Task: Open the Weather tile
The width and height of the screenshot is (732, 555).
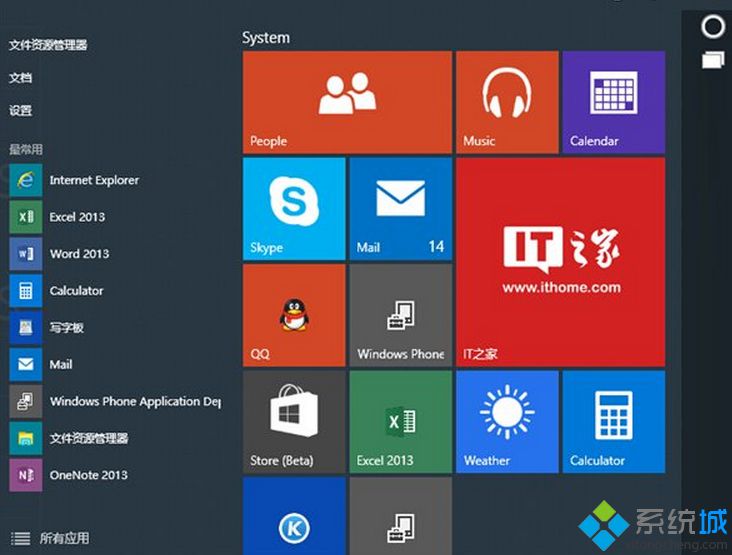Action: 507,422
